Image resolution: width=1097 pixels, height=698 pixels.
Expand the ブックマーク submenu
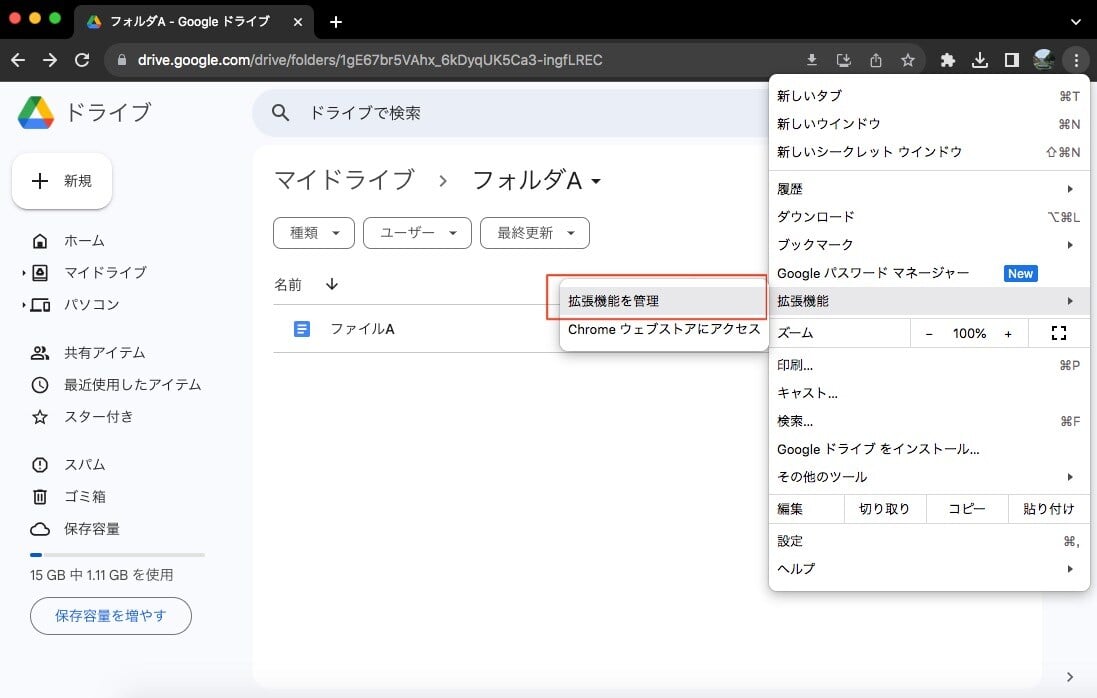[929, 245]
